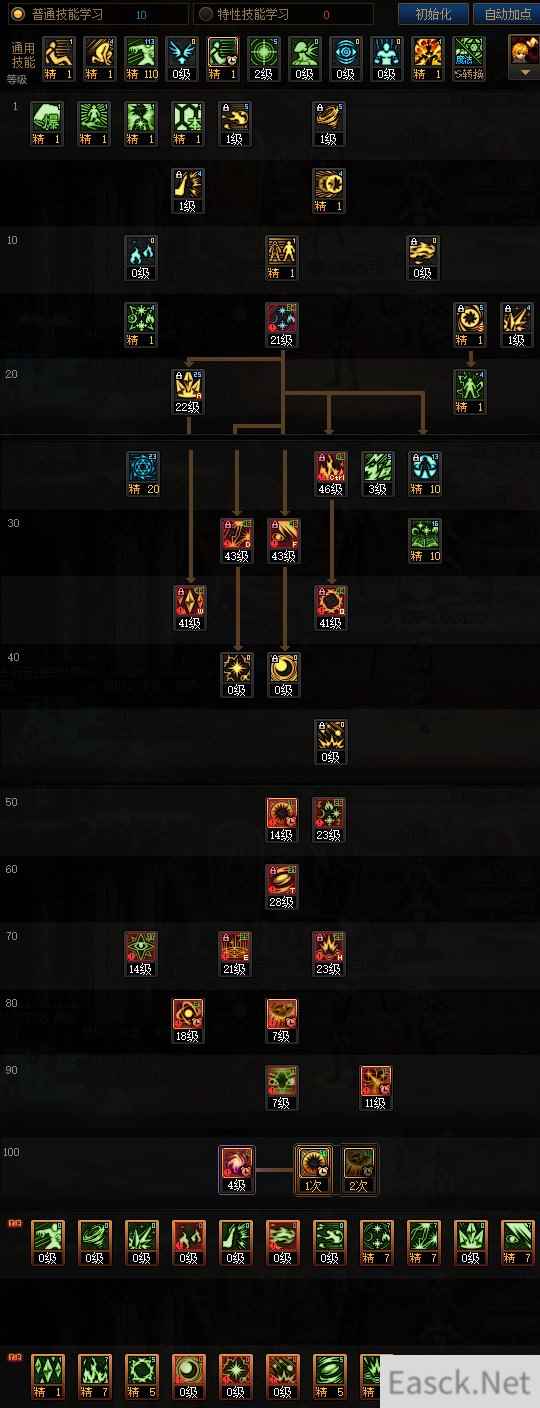Click the 22级 skill icon at level 20

click(188, 391)
